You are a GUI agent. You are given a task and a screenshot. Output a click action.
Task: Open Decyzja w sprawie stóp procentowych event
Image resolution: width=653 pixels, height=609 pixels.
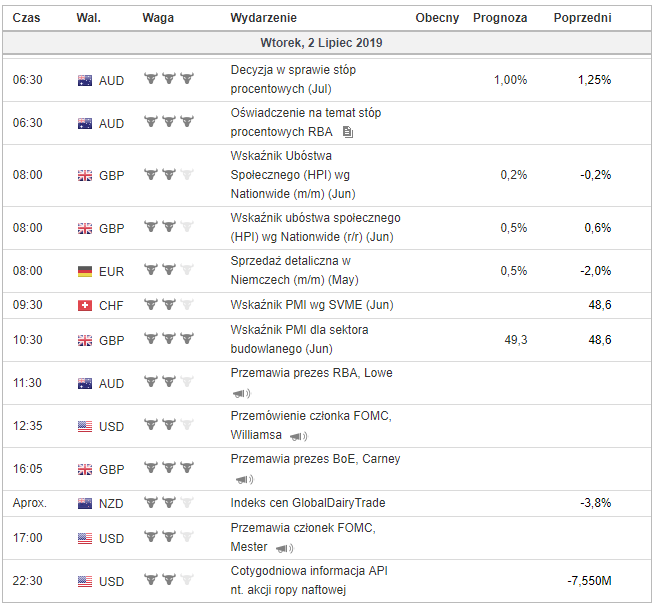pos(293,79)
